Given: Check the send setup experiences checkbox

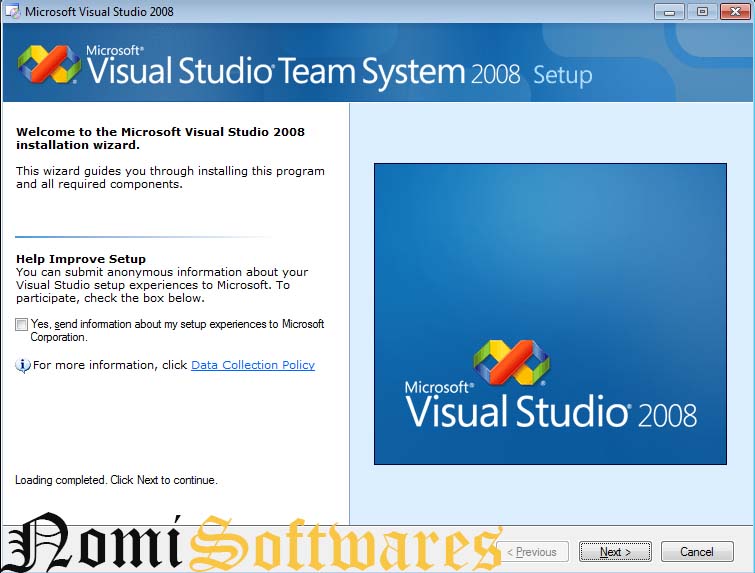Looking at the screenshot, I should [x=21, y=325].
